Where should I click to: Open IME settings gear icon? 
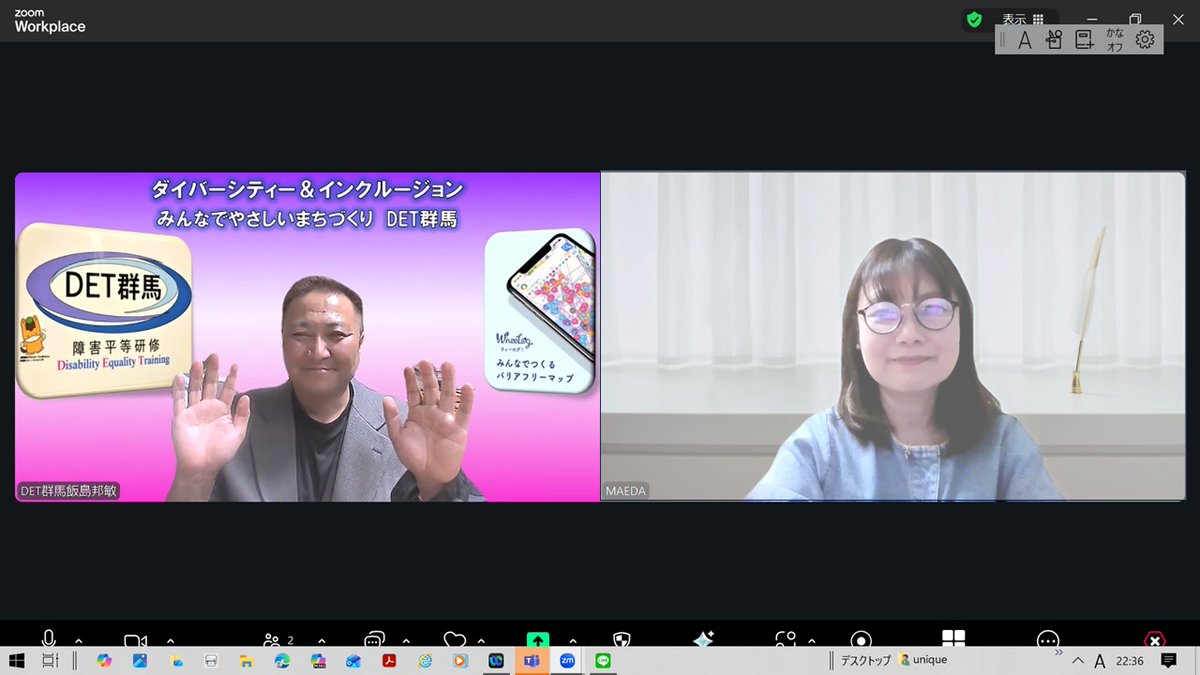click(x=1145, y=40)
